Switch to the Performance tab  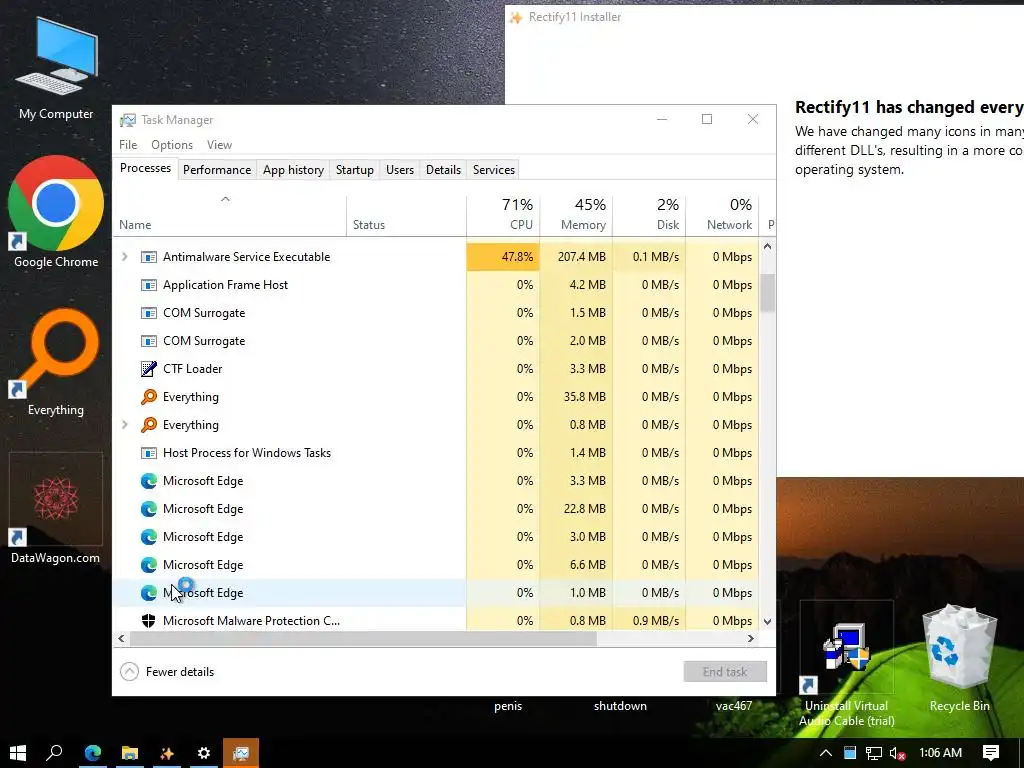pos(217,170)
